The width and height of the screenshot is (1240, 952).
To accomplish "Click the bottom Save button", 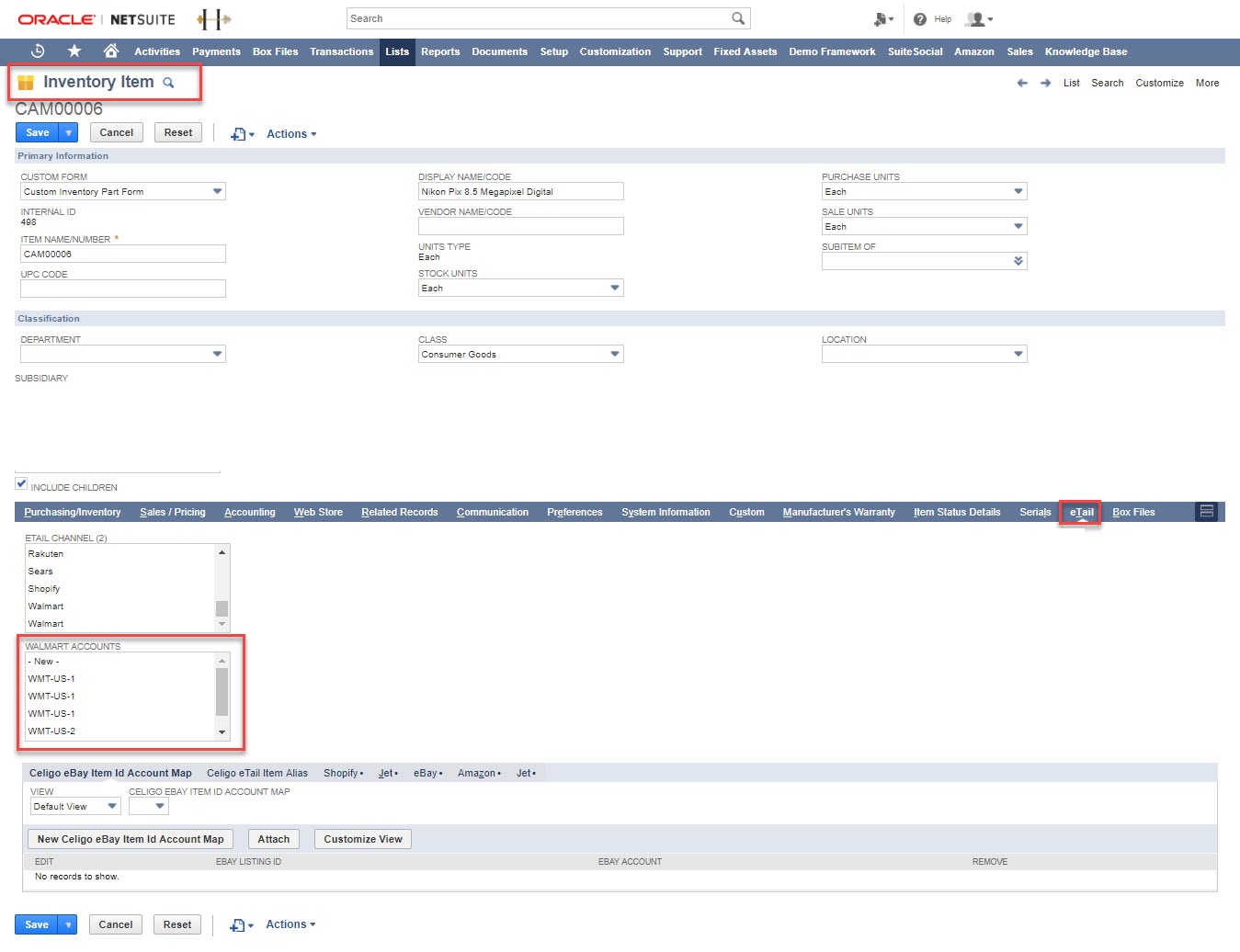I will [37, 924].
